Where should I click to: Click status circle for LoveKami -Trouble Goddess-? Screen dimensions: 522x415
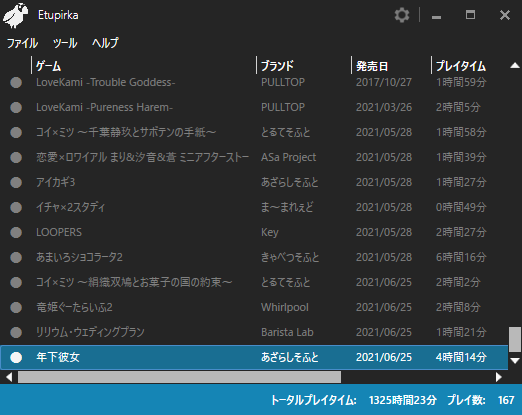[16, 82]
